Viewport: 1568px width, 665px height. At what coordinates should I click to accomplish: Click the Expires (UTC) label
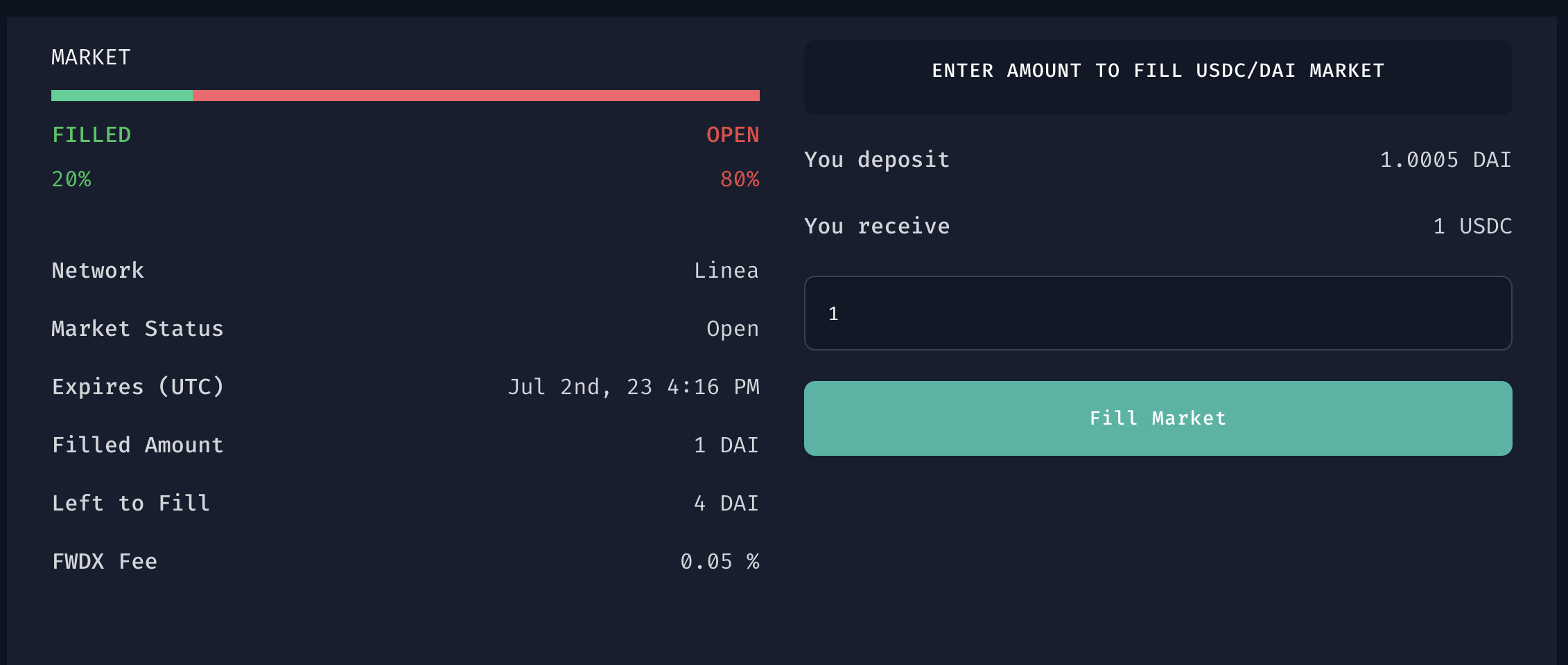[x=138, y=387]
